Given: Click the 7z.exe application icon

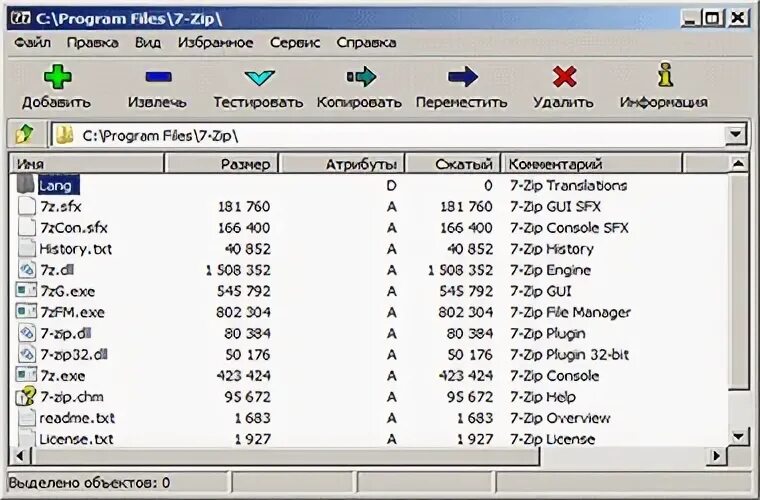Looking at the screenshot, I should tap(26, 375).
